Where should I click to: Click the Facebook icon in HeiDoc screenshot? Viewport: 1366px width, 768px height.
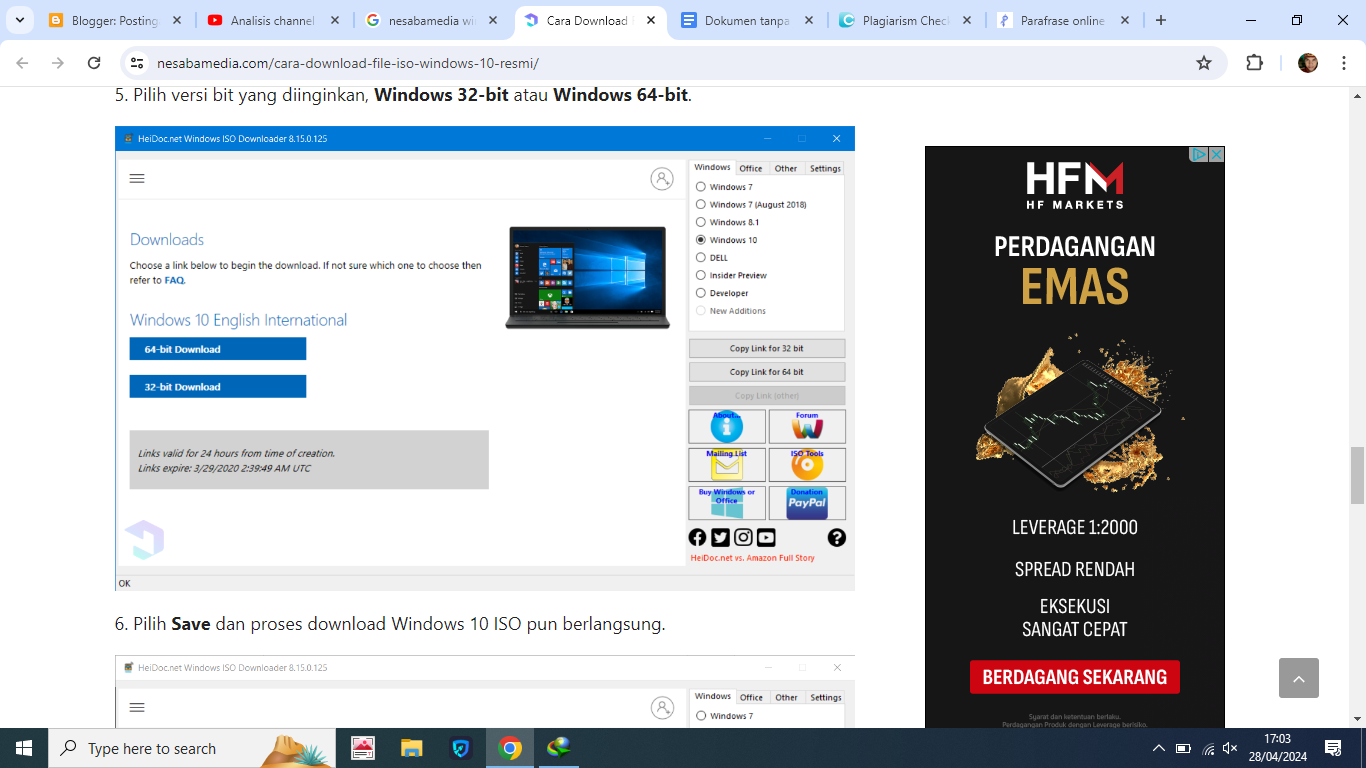698,537
